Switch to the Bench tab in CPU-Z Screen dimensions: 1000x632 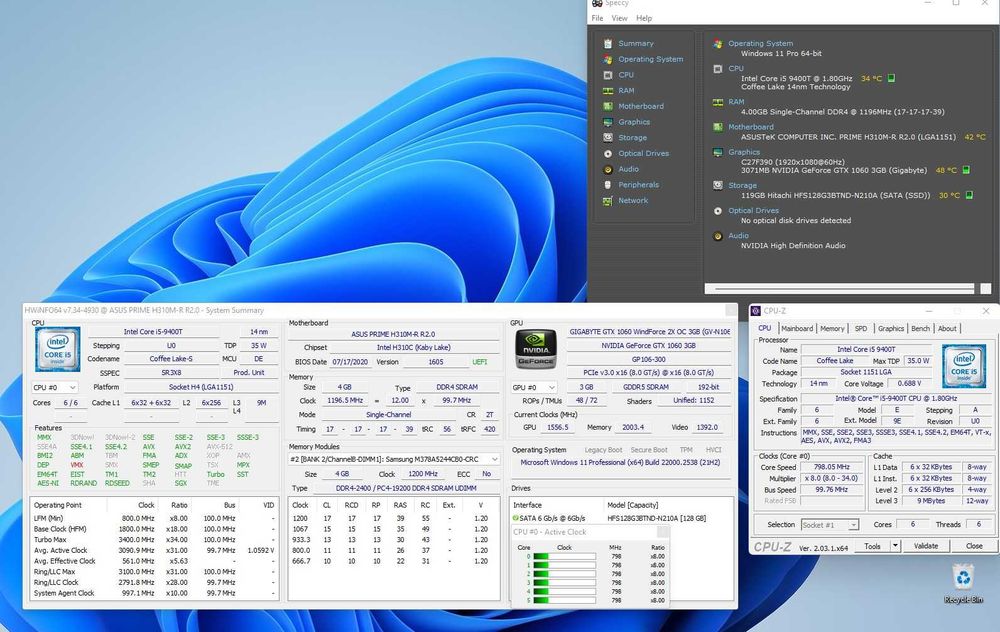920,328
